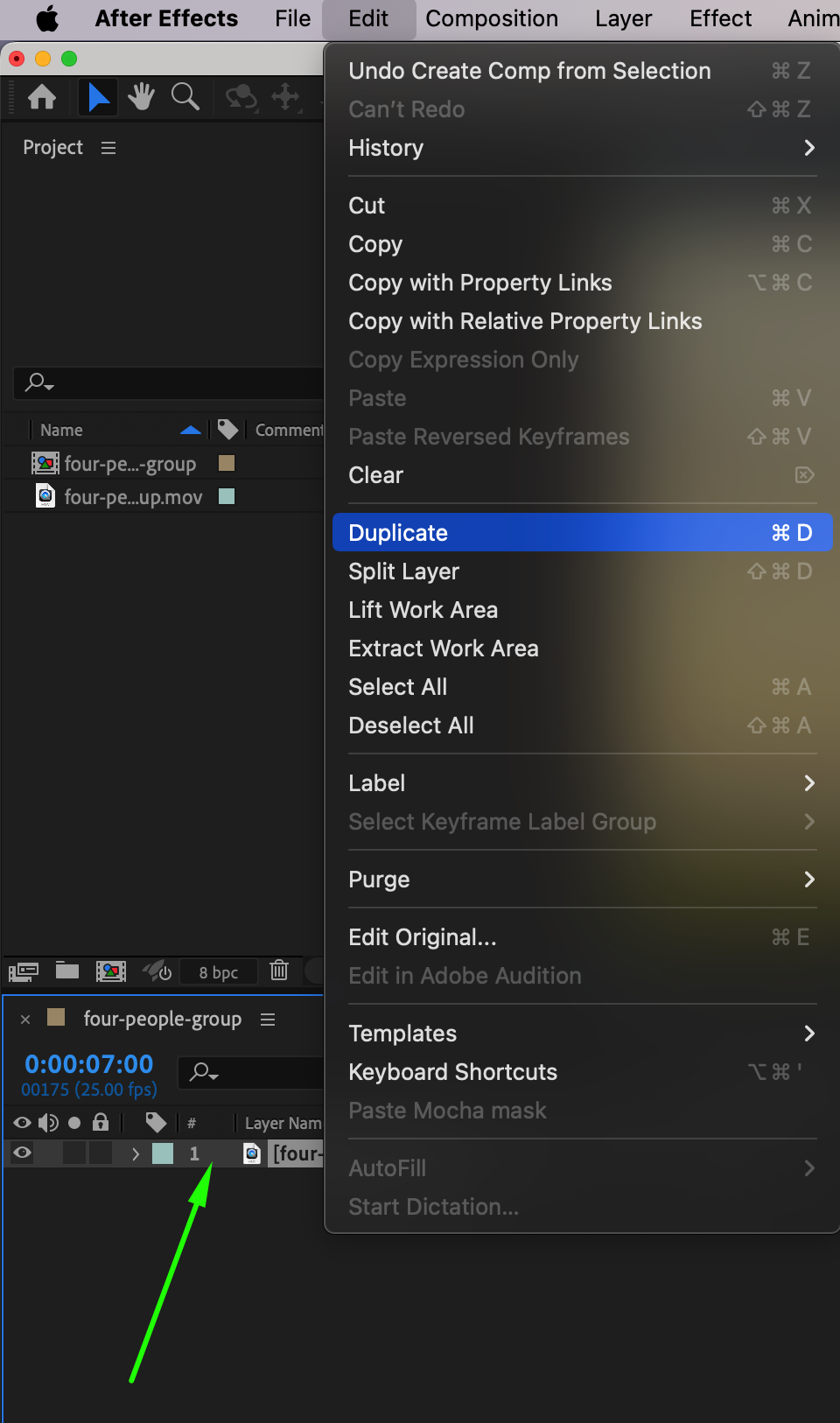Click the four-people-group composition label color swatch
The height and width of the screenshot is (1423, 840).
click(227, 463)
